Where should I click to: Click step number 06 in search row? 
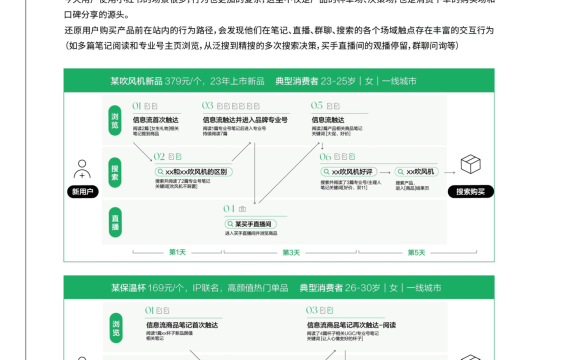(325, 157)
